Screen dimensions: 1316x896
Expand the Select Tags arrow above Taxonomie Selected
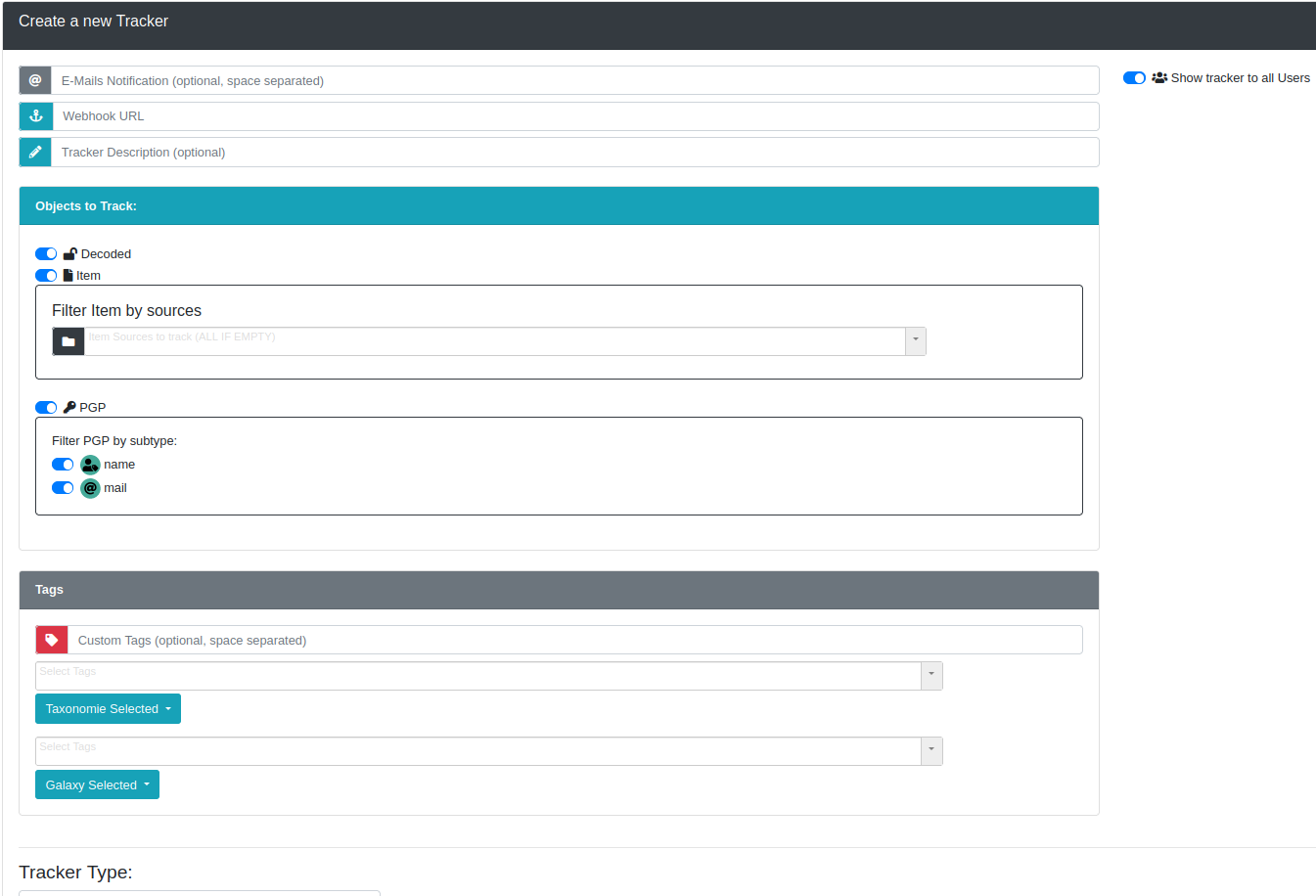(x=931, y=676)
